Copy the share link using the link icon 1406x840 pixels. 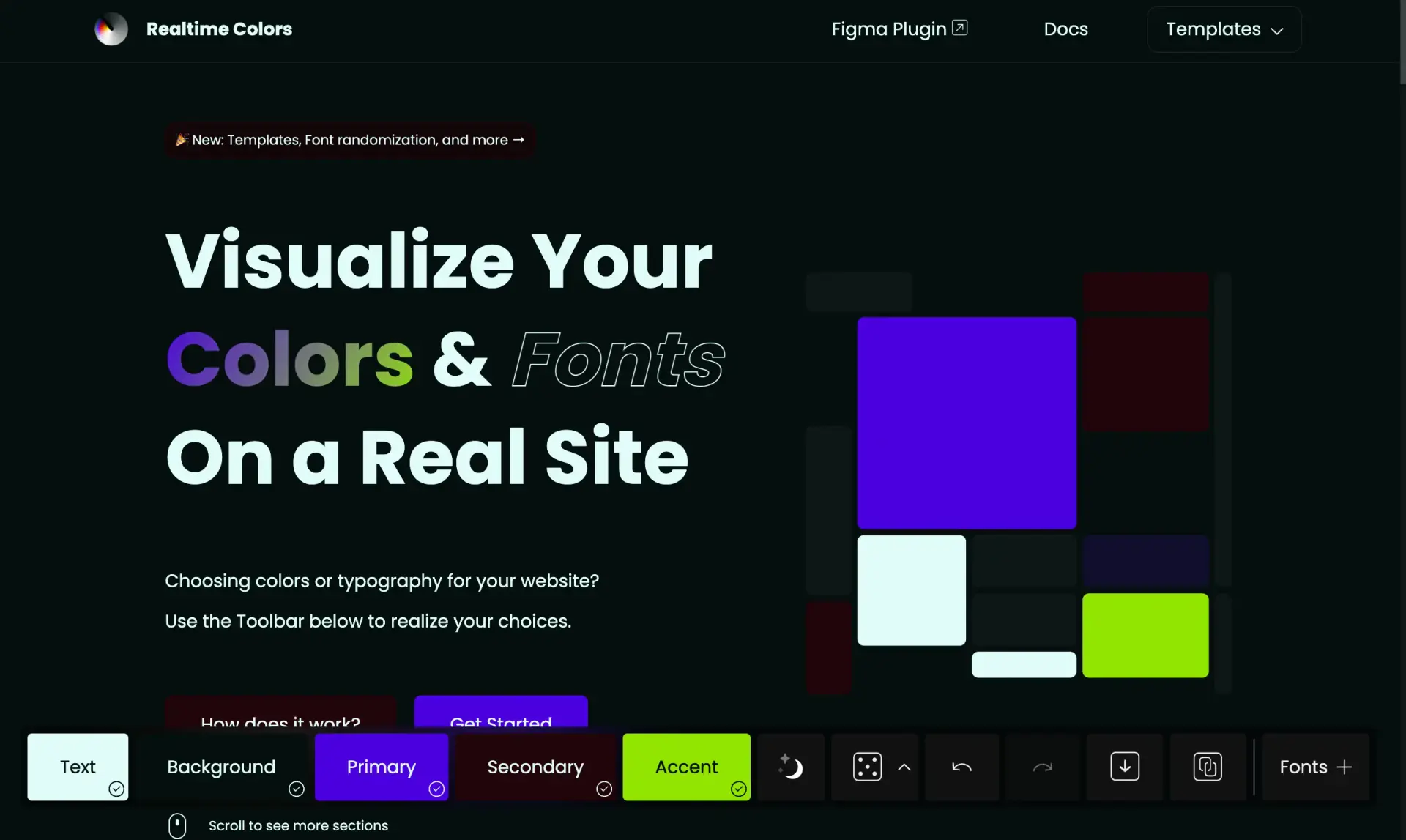pyautogui.click(x=1208, y=767)
